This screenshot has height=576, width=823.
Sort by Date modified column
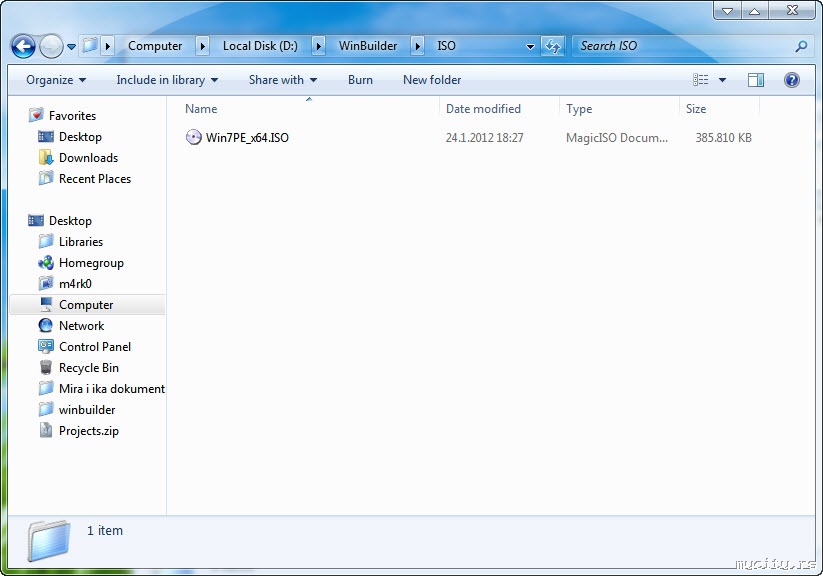pos(483,109)
